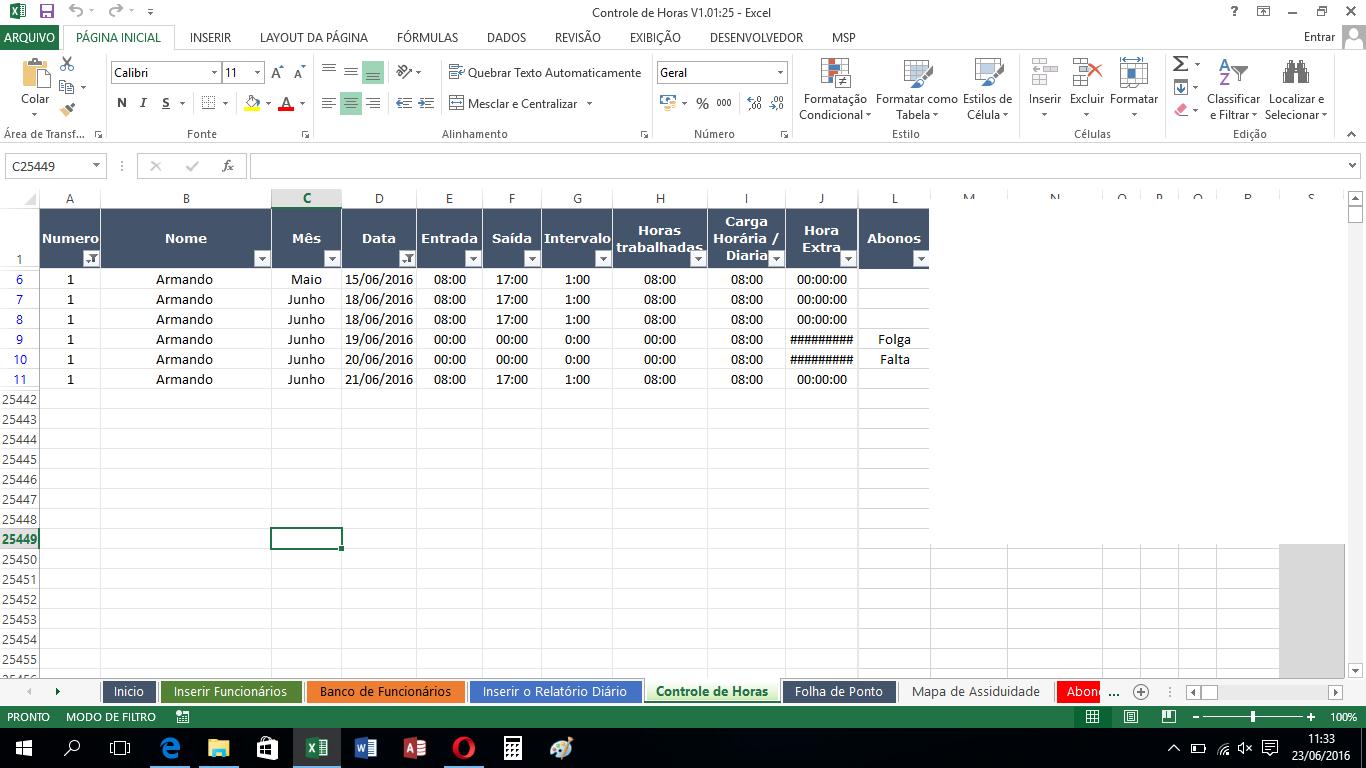The width and height of the screenshot is (1366, 768).
Task: Switch to LAYOUT DA PÁGINA tab
Action: tap(314, 37)
